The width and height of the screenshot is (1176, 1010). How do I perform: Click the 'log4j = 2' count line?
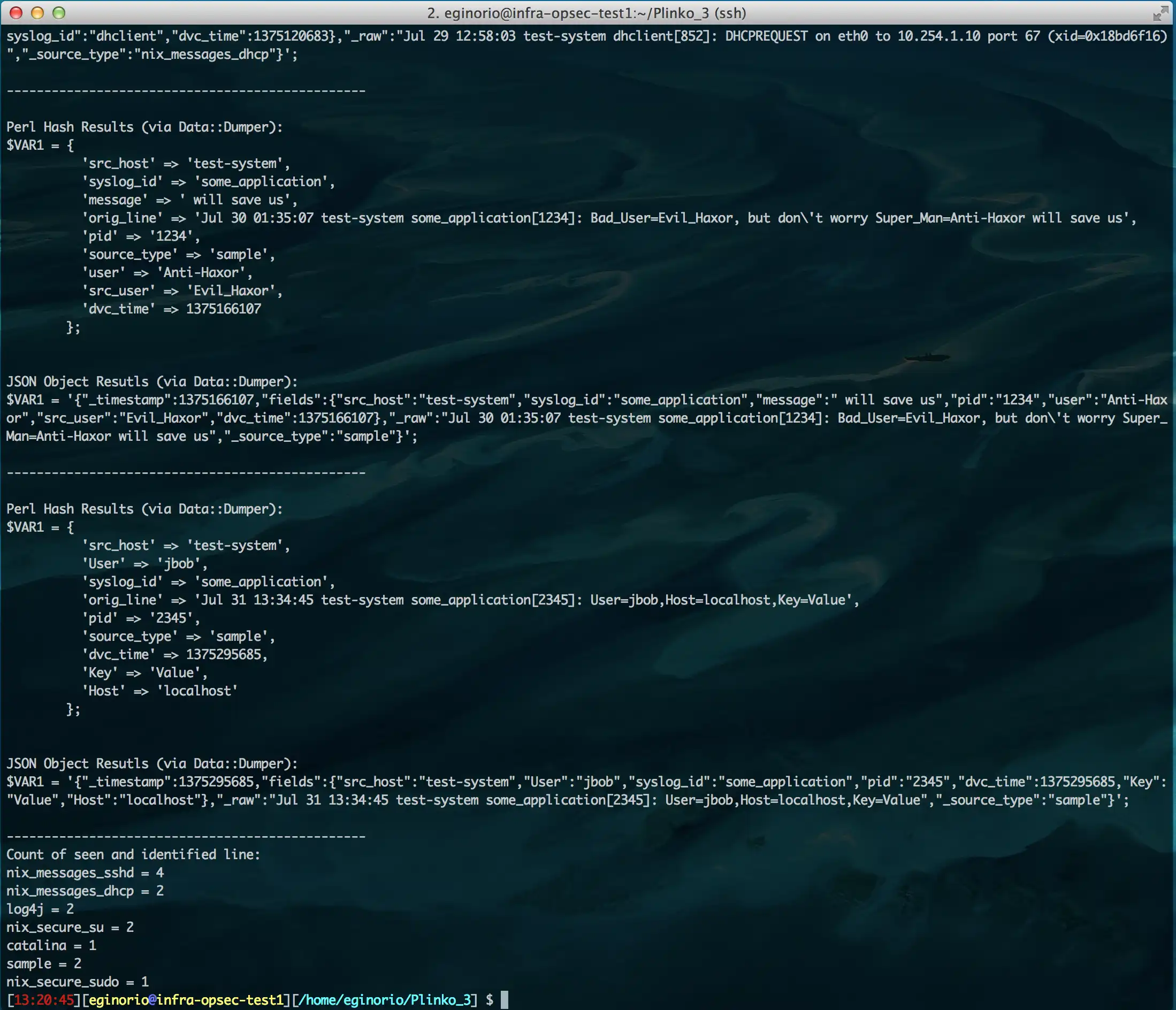[40, 908]
